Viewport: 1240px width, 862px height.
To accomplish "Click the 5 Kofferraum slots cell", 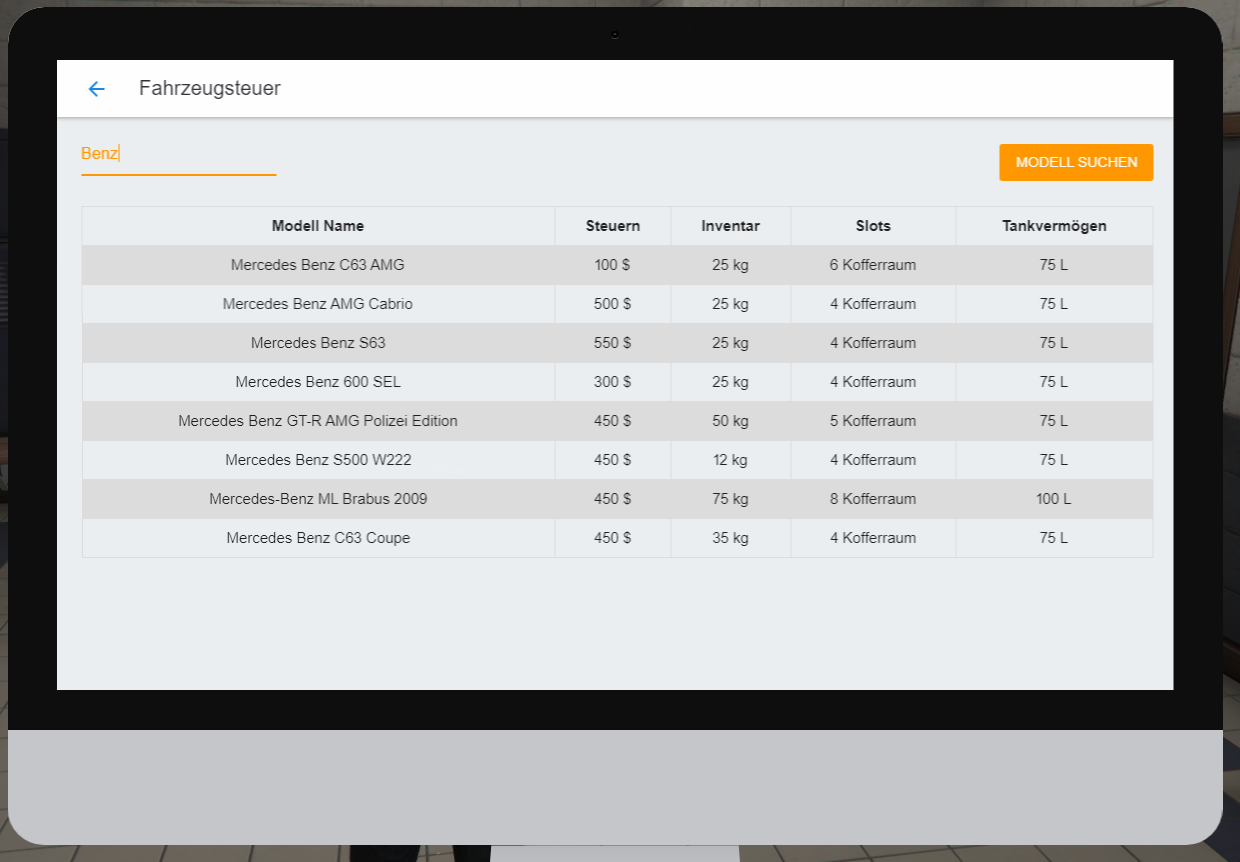I will point(873,421).
